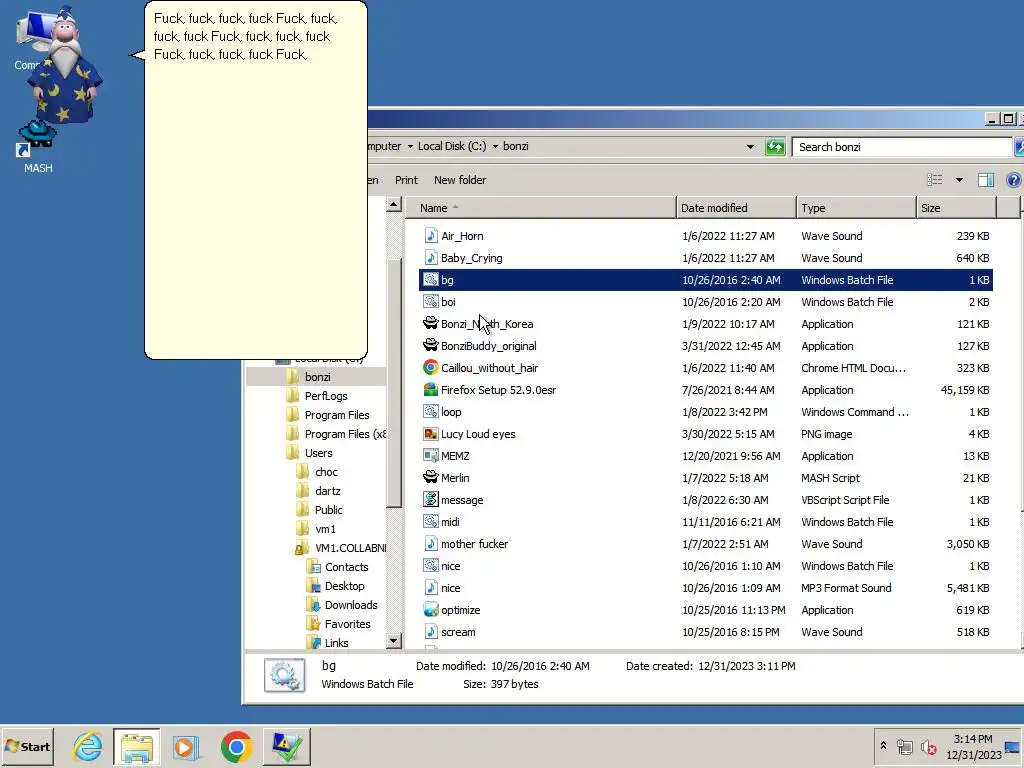
Task: Click the MASH desktop shortcut icon
Action: click(37, 138)
